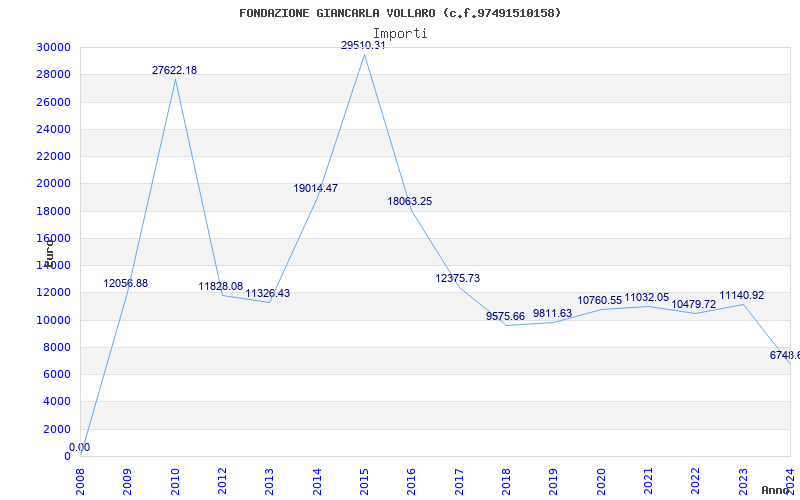This screenshot has width=800, height=500.
Task: Click the 9575.66 value label
Action: (505, 316)
